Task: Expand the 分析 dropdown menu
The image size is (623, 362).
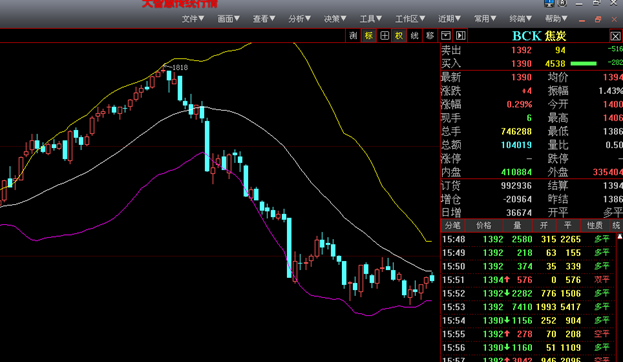Action: pos(300,19)
